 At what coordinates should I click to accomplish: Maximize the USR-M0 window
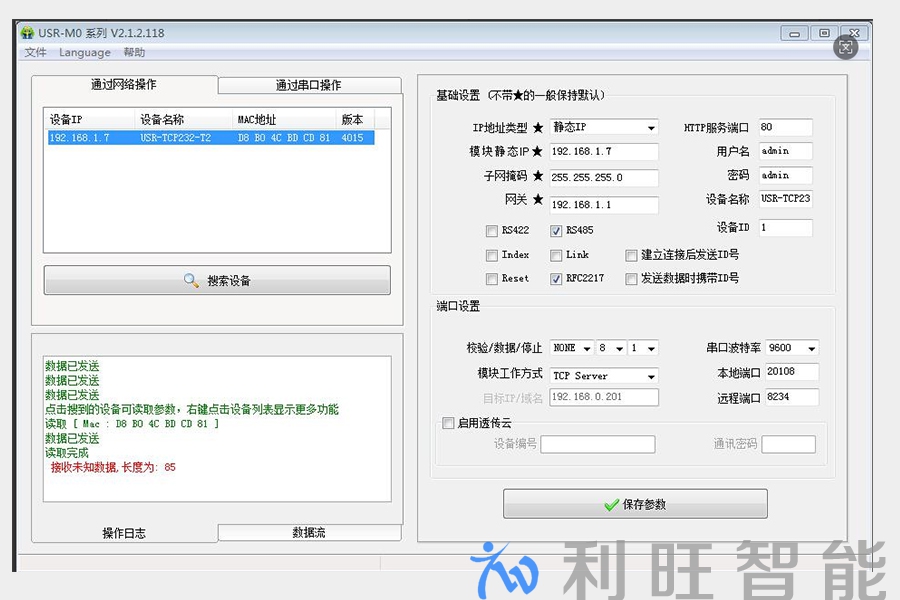(x=824, y=33)
